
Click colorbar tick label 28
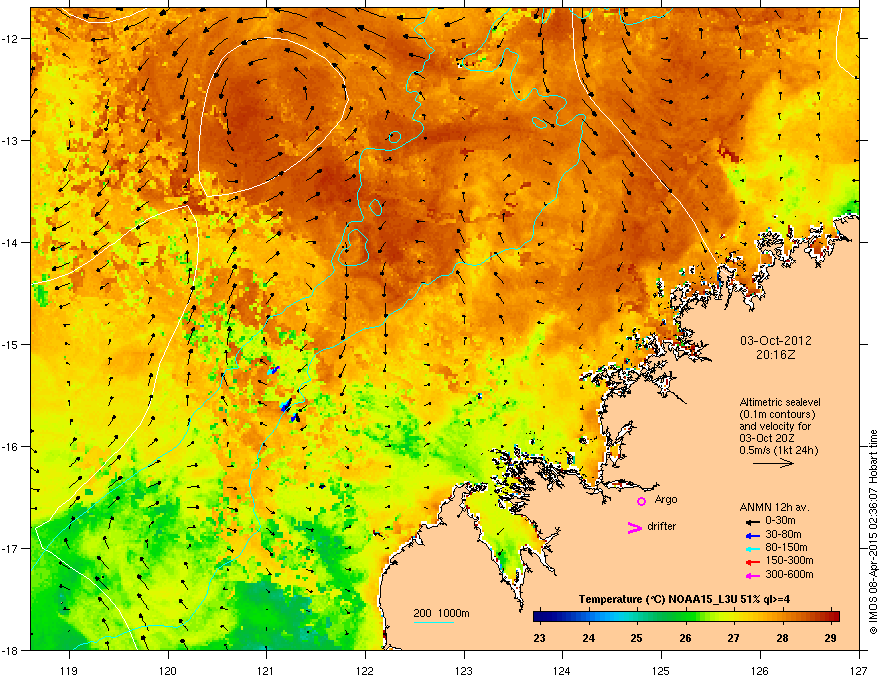(782, 638)
